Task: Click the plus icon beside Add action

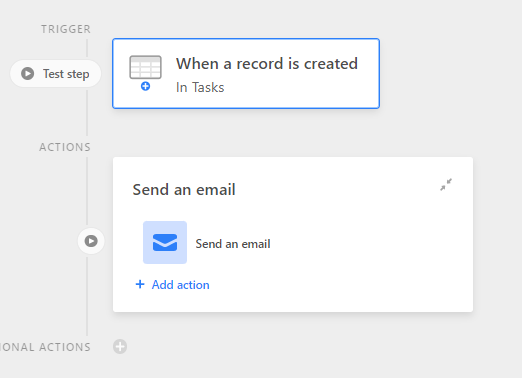Action: (x=140, y=284)
